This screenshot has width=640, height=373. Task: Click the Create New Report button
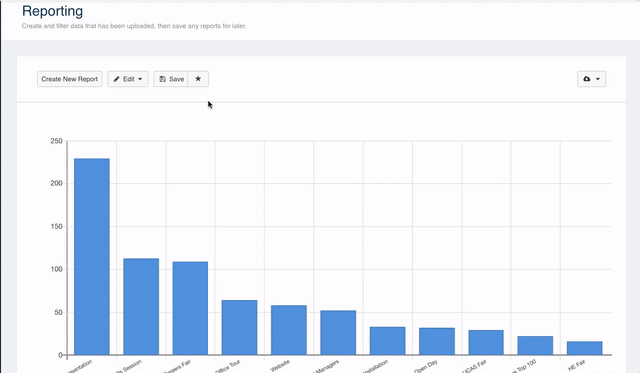pyautogui.click(x=69, y=79)
